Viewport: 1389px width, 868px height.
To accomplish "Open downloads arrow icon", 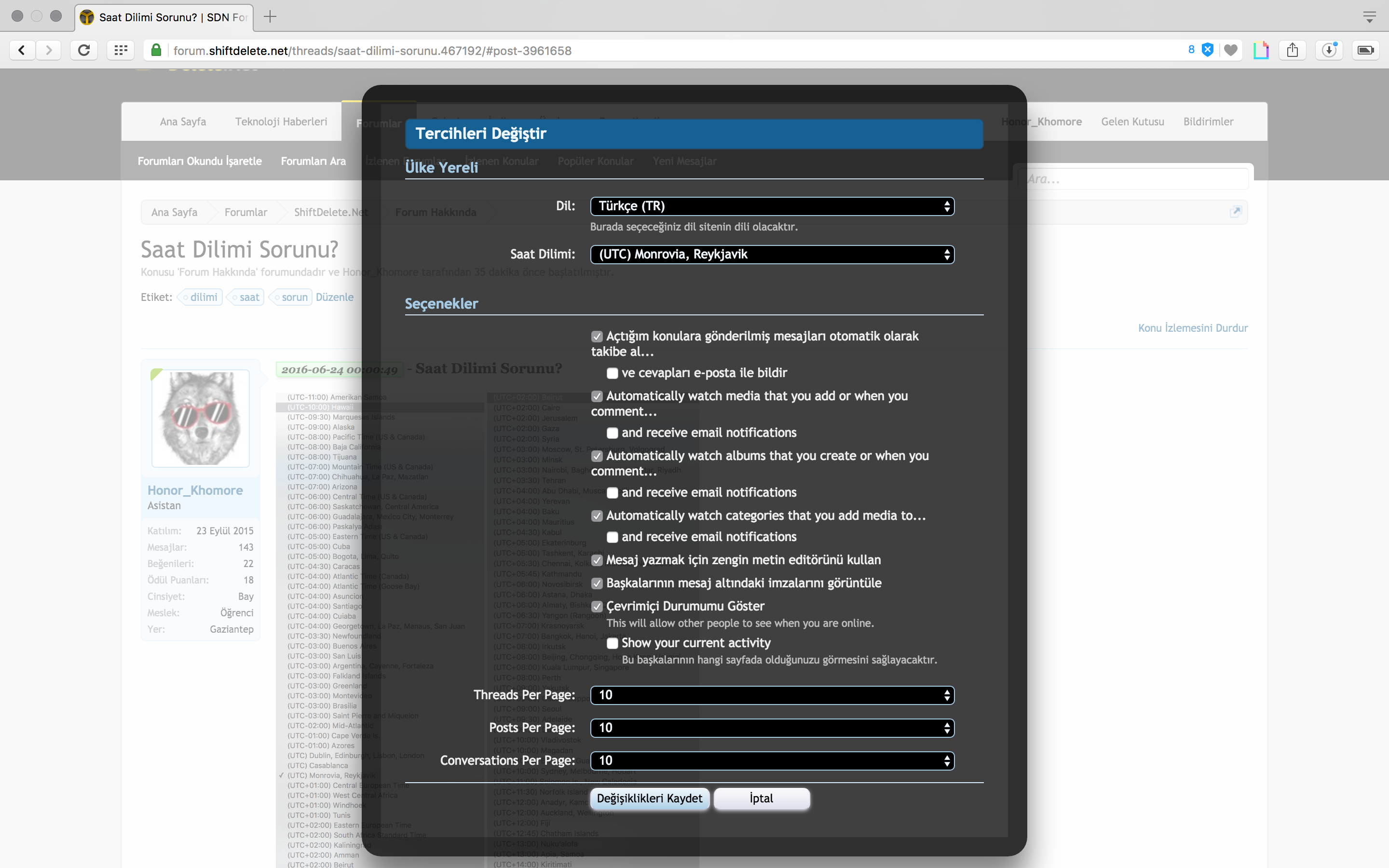I will (1329, 51).
